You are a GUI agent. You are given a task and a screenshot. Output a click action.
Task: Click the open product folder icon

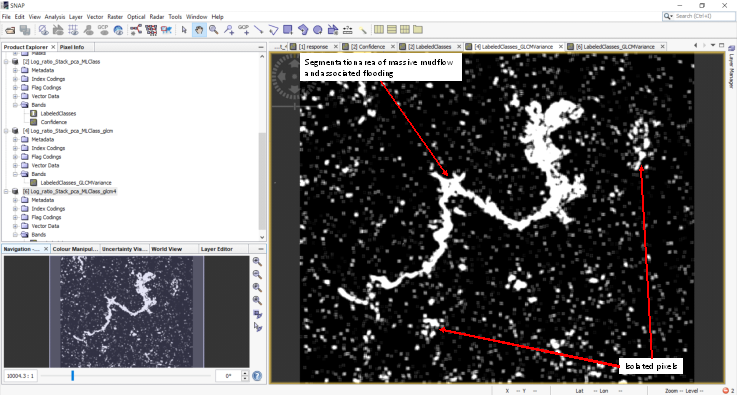click(10, 30)
